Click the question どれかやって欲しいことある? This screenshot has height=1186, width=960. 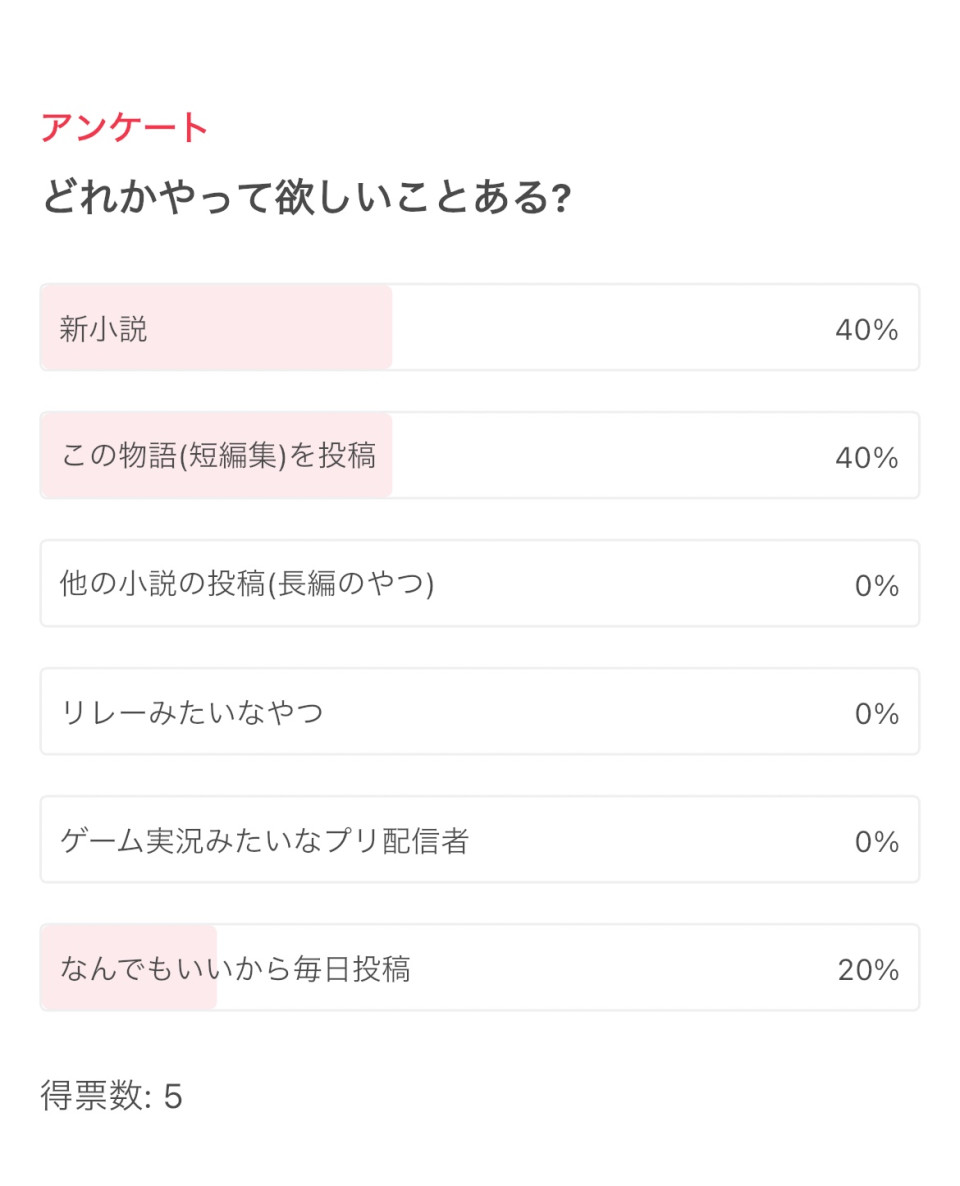(306, 198)
